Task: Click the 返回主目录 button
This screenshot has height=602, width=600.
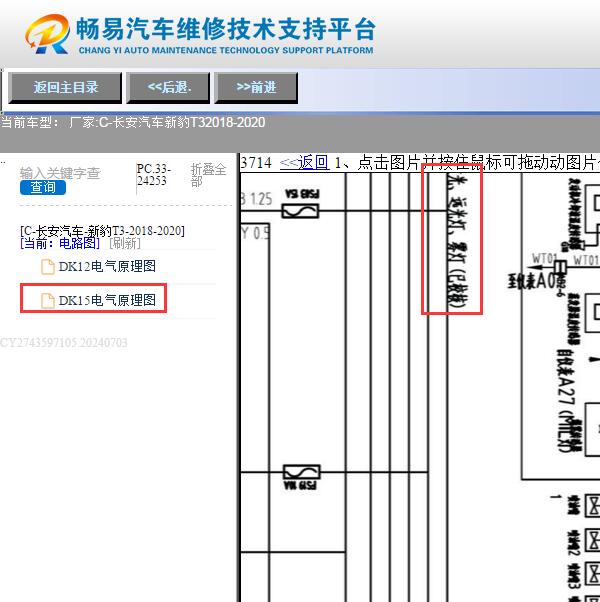Action: (65, 88)
